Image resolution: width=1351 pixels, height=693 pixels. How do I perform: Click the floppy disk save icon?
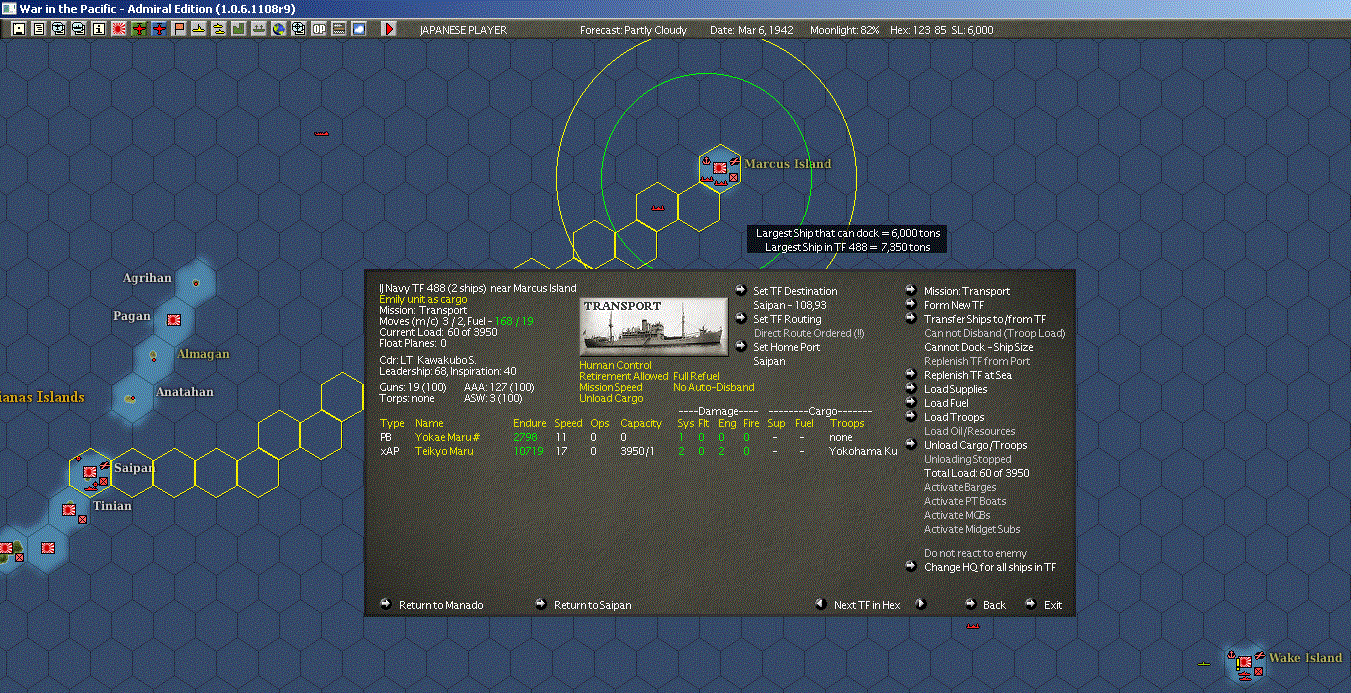tap(18, 29)
